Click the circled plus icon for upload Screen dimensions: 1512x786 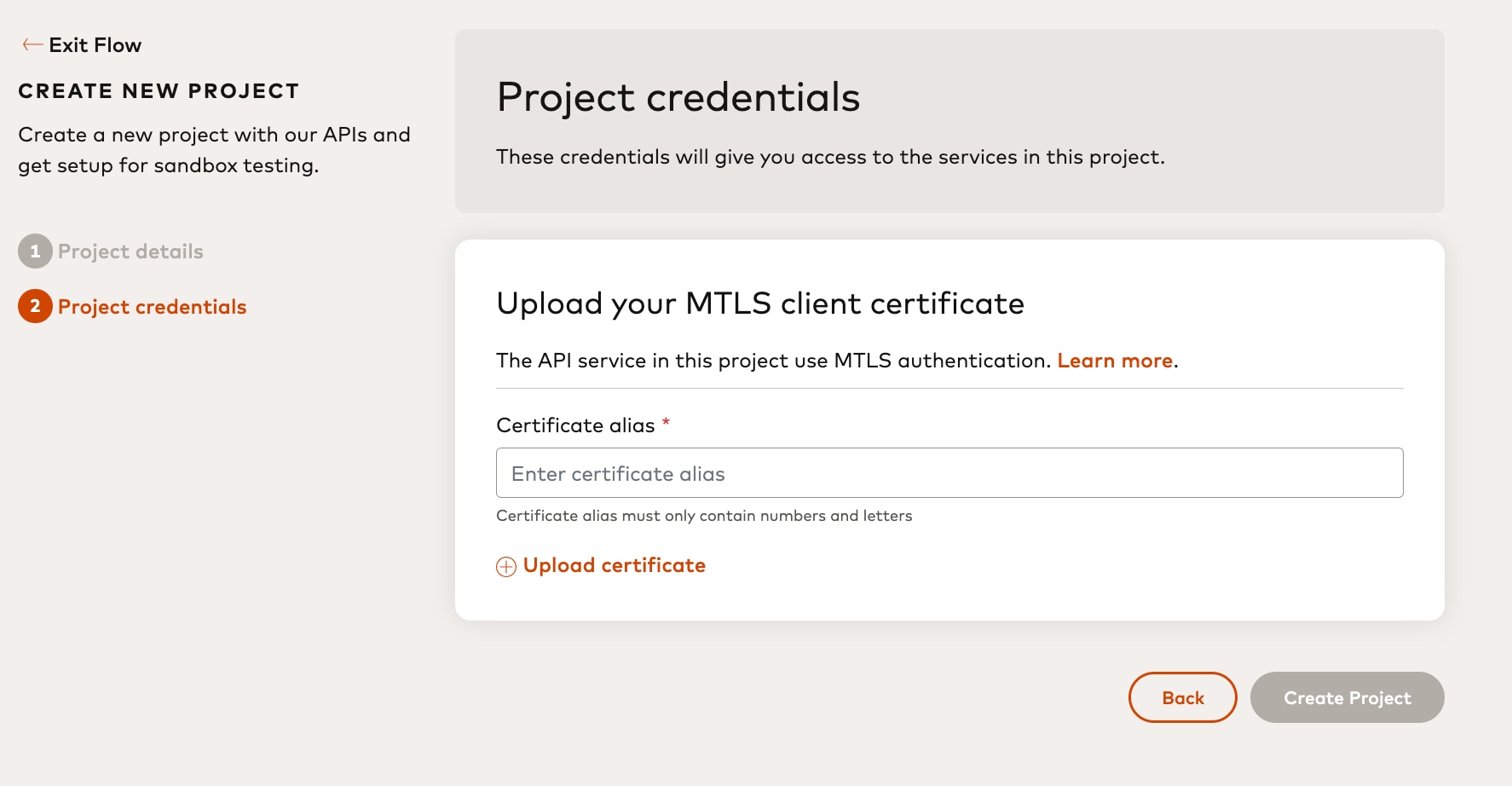click(x=506, y=567)
